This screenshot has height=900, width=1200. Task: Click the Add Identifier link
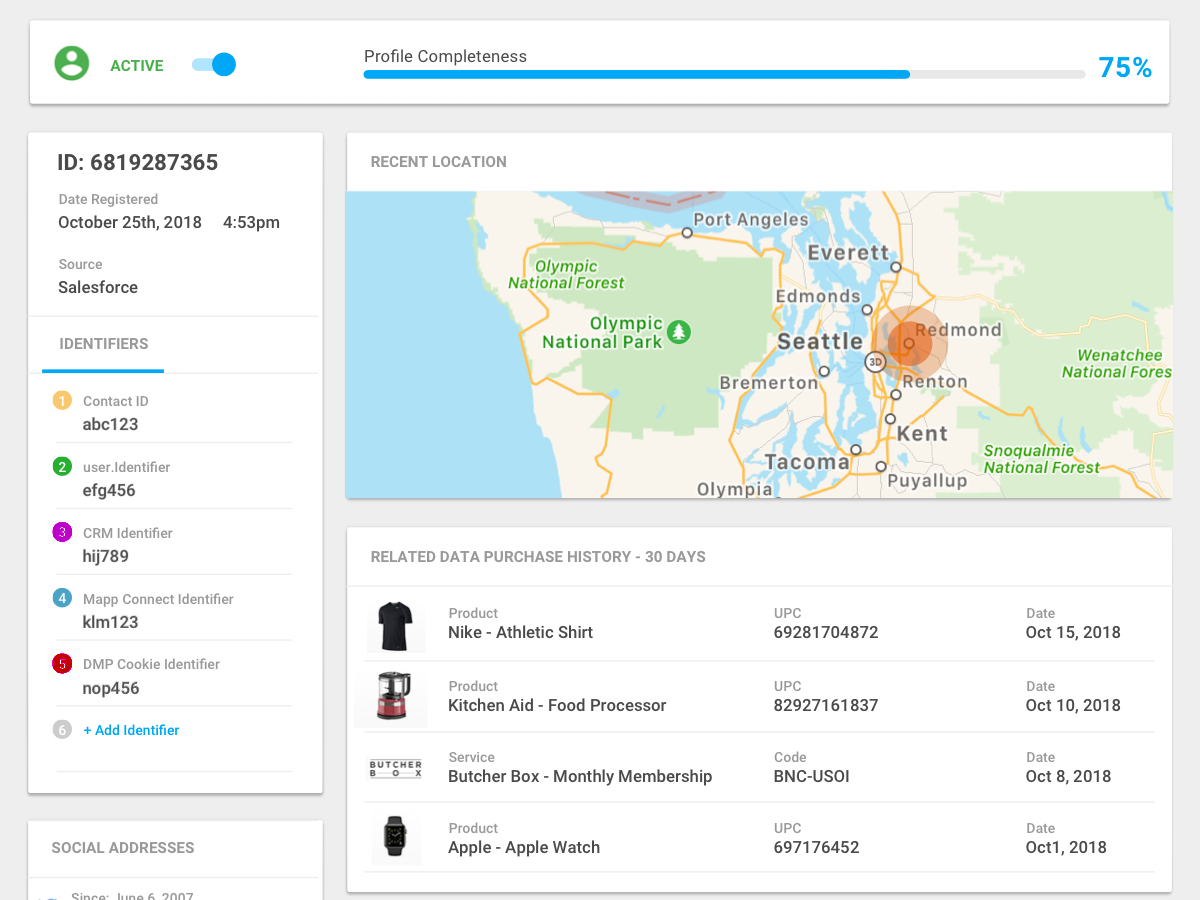[131, 730]
